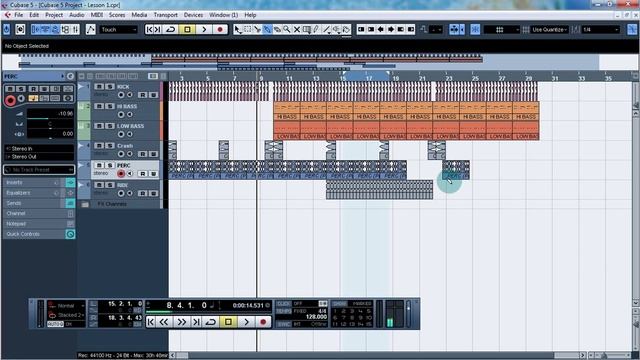Click top toolbar Play button
Image resolution: width=640 pixels, height=360 pixels.
point(204,29)
